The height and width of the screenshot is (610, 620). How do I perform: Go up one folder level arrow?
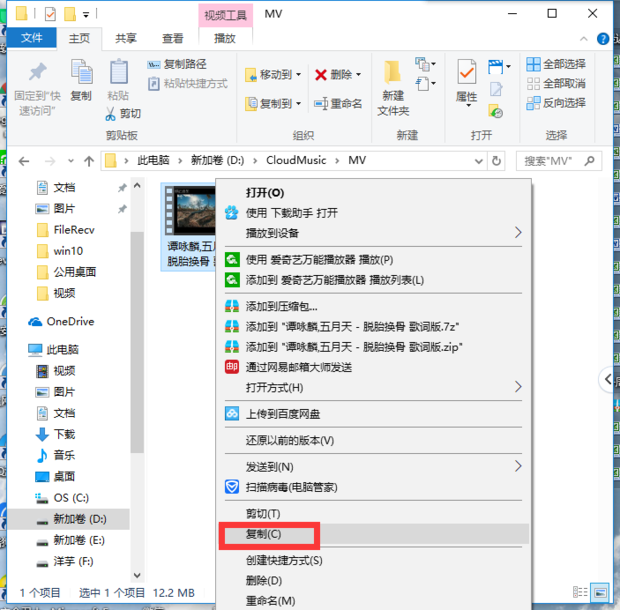(x=89, y=161)
